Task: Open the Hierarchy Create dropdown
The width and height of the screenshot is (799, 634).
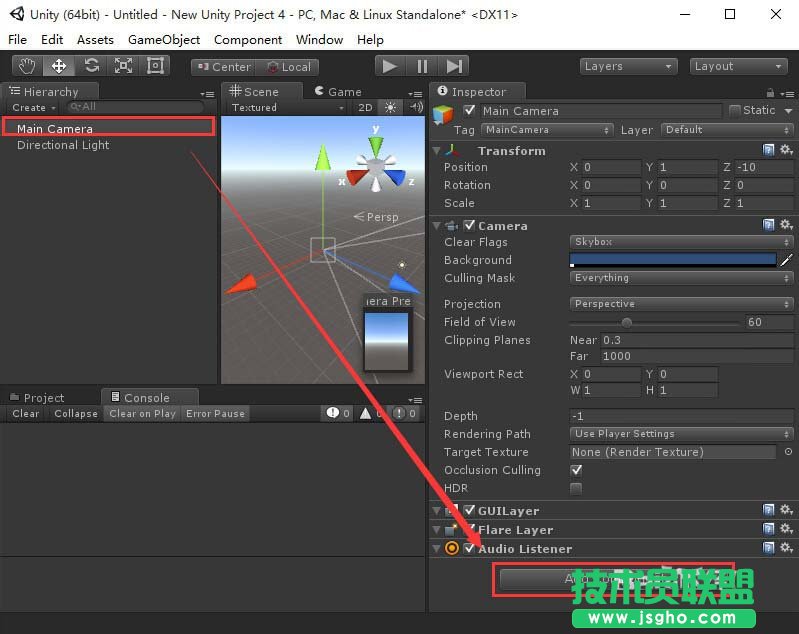Action: tap(34, 108)
